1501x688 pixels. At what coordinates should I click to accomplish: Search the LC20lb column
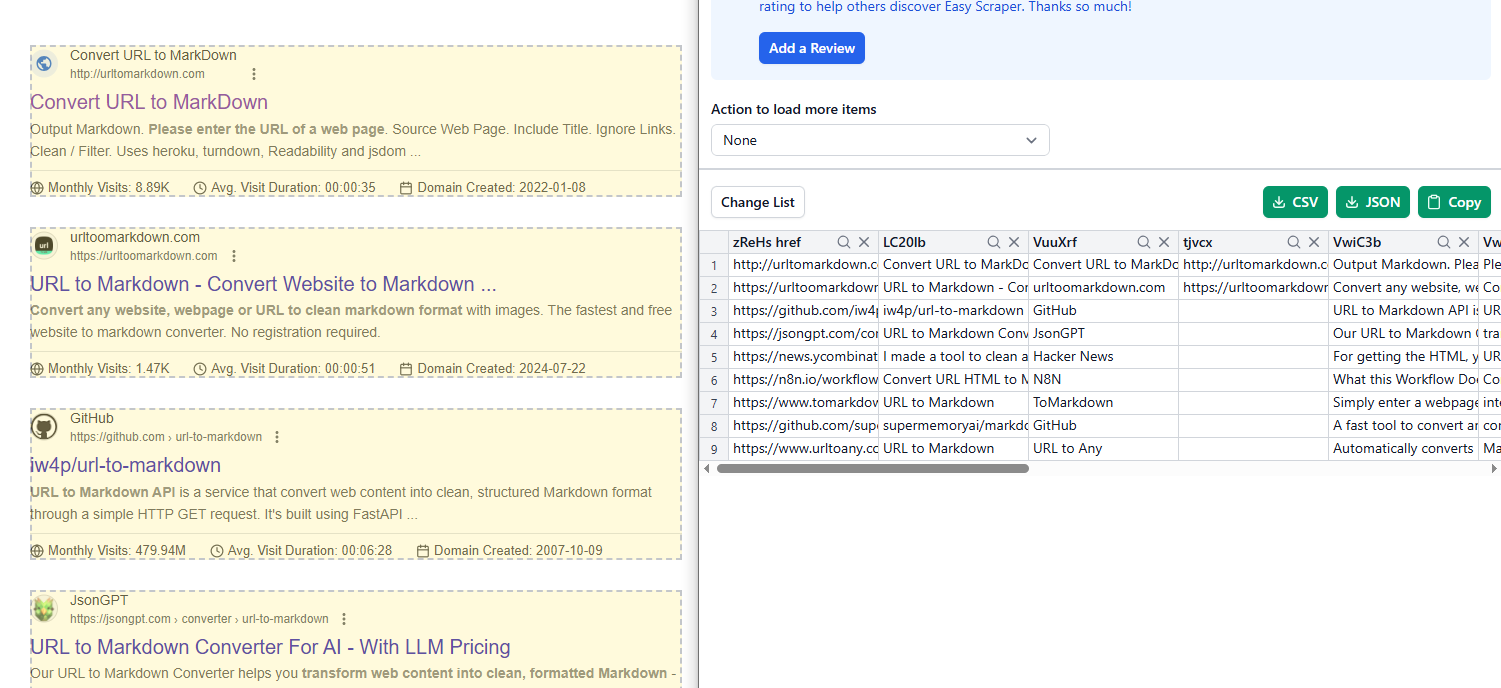pos(994,242)
